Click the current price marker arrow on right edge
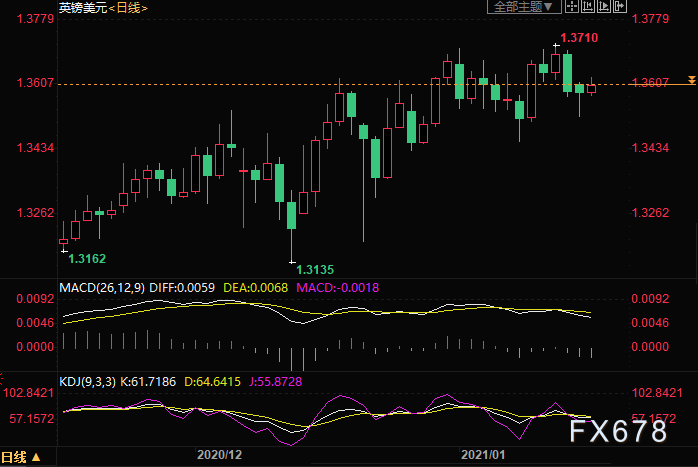 [690, 79]
